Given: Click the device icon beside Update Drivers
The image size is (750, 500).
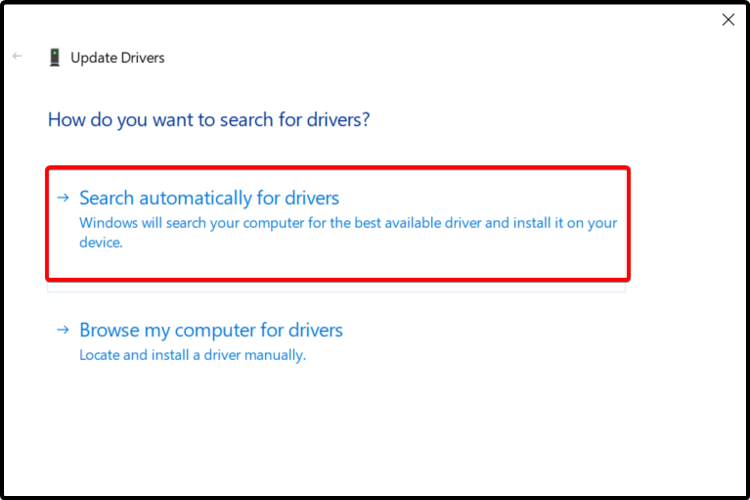Looking at the screenshot, I should coord(54,57).
